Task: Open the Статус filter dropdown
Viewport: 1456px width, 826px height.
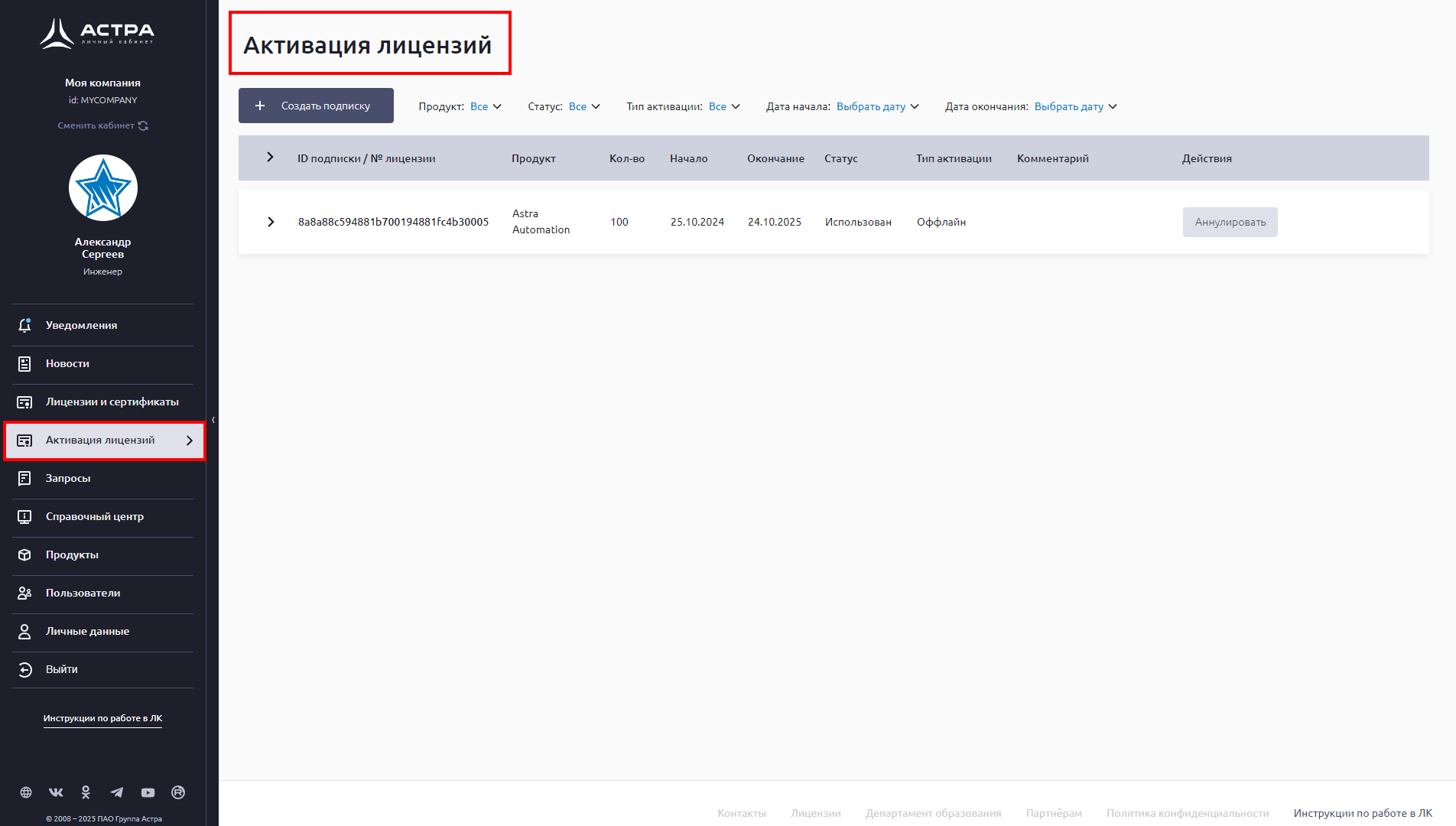Action: click(x=584, y=106)
